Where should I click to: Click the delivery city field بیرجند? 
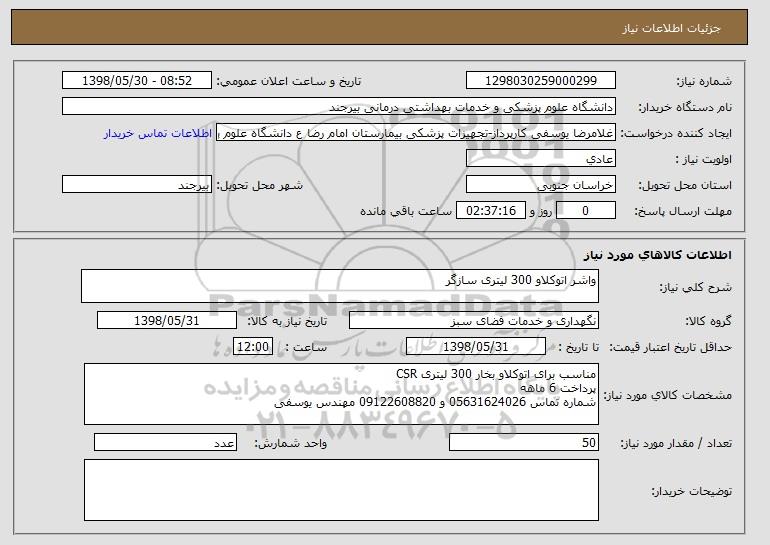coord(137,185)
